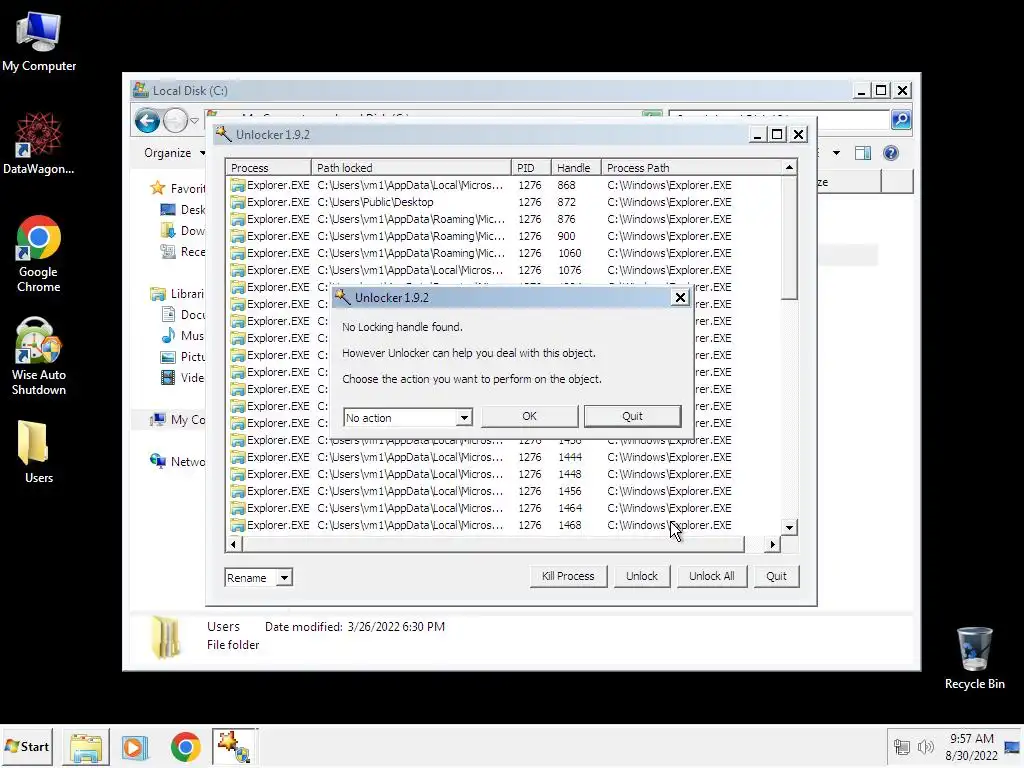Launch Google Chrome from the desktop
The image size is (1024, 768).
(x=39, y=253)
